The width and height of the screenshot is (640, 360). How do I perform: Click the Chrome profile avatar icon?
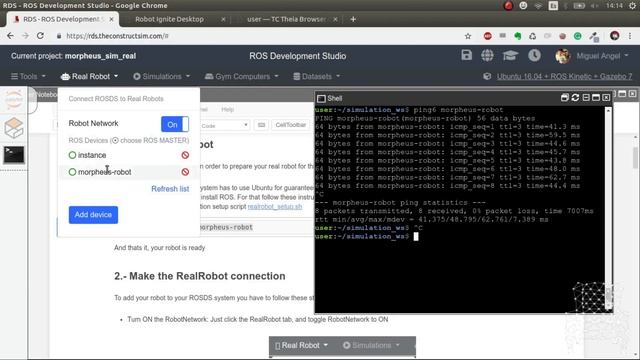pyautogui.click(x=615, y=36)
